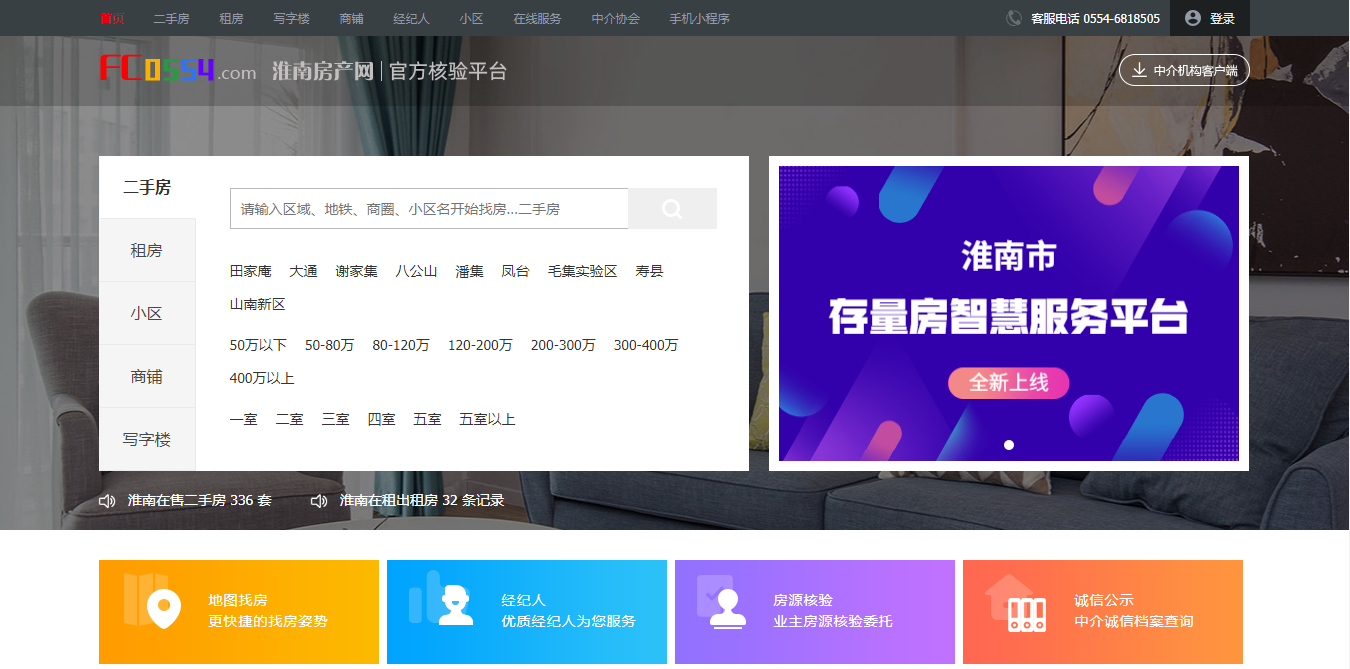Click 淮南在售二手房 336 套 notice
1350x669 pixels.
(x=199, y=500)
